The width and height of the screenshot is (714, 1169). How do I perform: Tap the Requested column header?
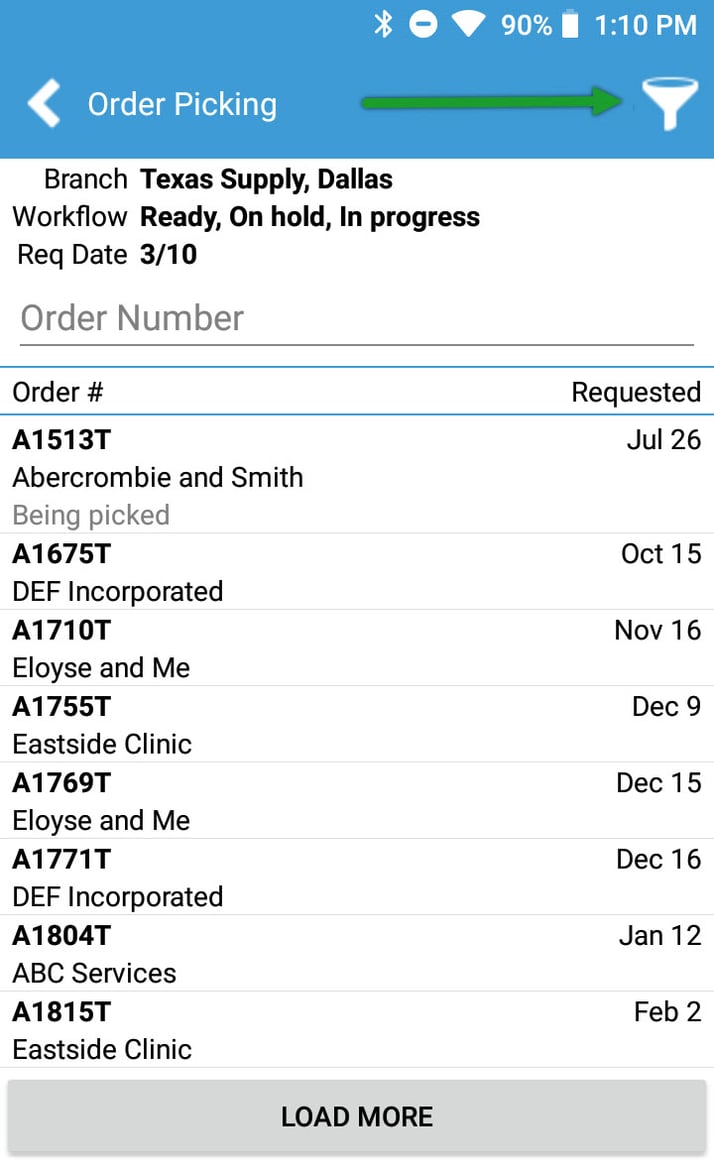click(635, 392)
